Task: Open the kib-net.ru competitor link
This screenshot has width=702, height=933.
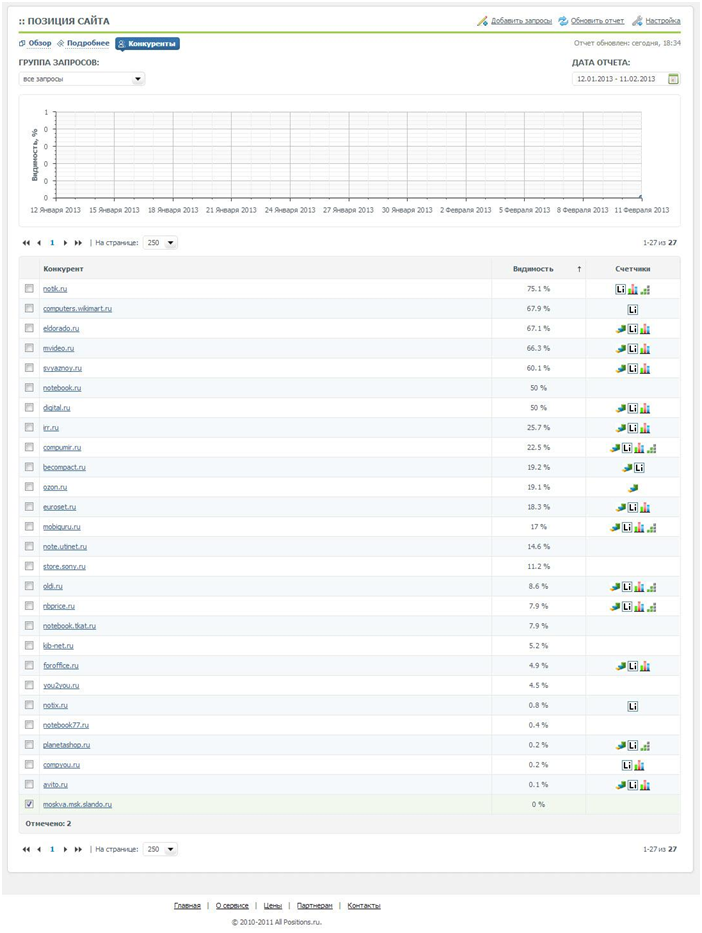Action: pos(58,646)
